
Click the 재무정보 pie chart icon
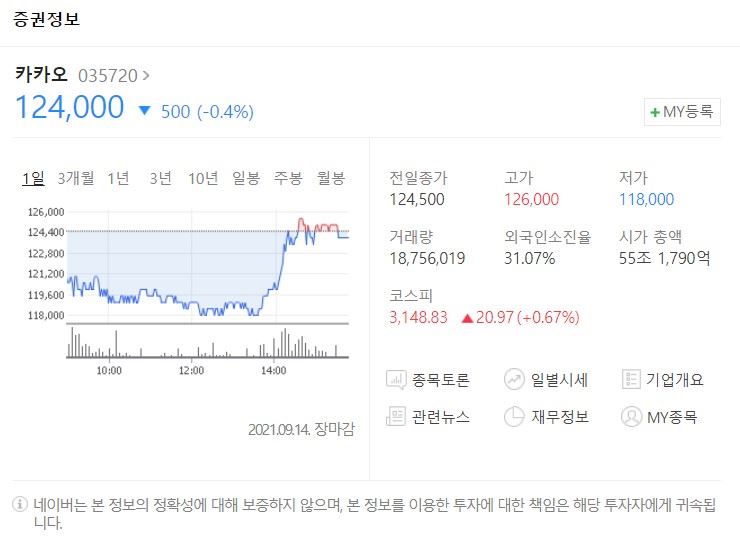point(515,416)
